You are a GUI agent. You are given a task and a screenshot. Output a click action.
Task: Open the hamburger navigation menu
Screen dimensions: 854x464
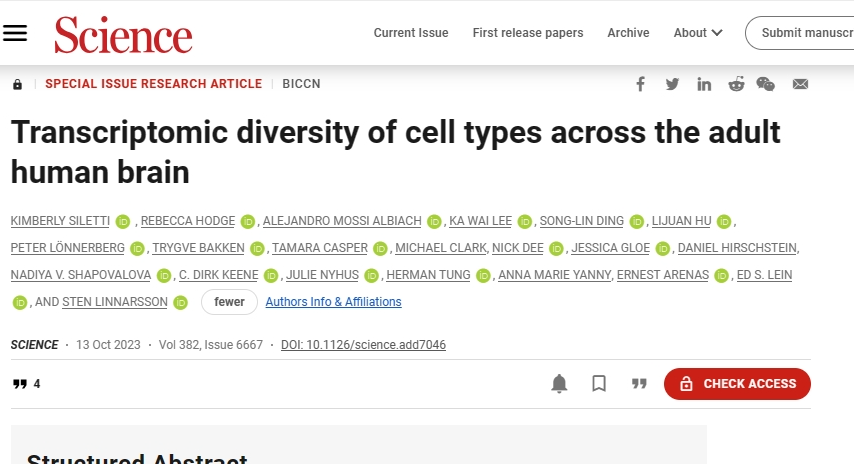pos(15,33)
